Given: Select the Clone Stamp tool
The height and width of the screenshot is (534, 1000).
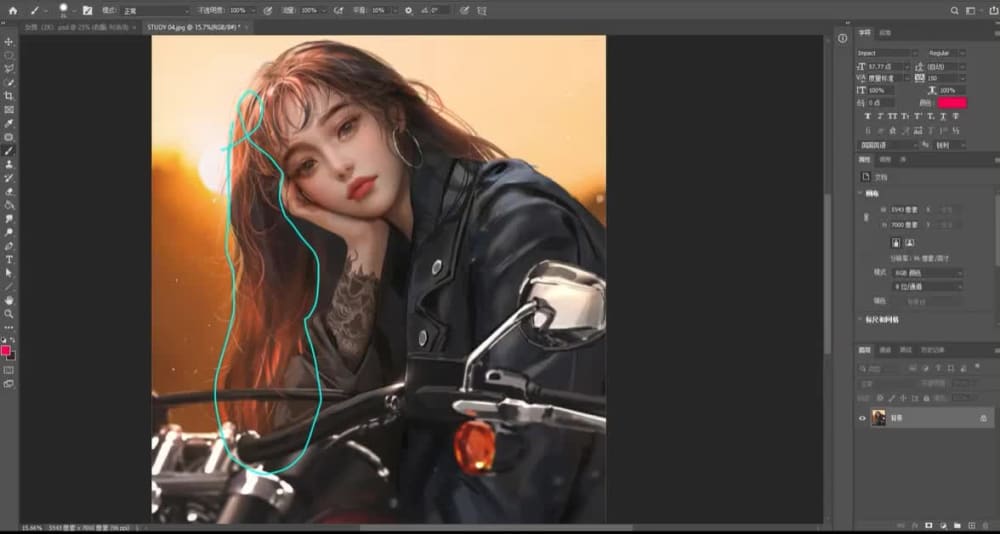Looking at the screenshot, I should point(9,164).
